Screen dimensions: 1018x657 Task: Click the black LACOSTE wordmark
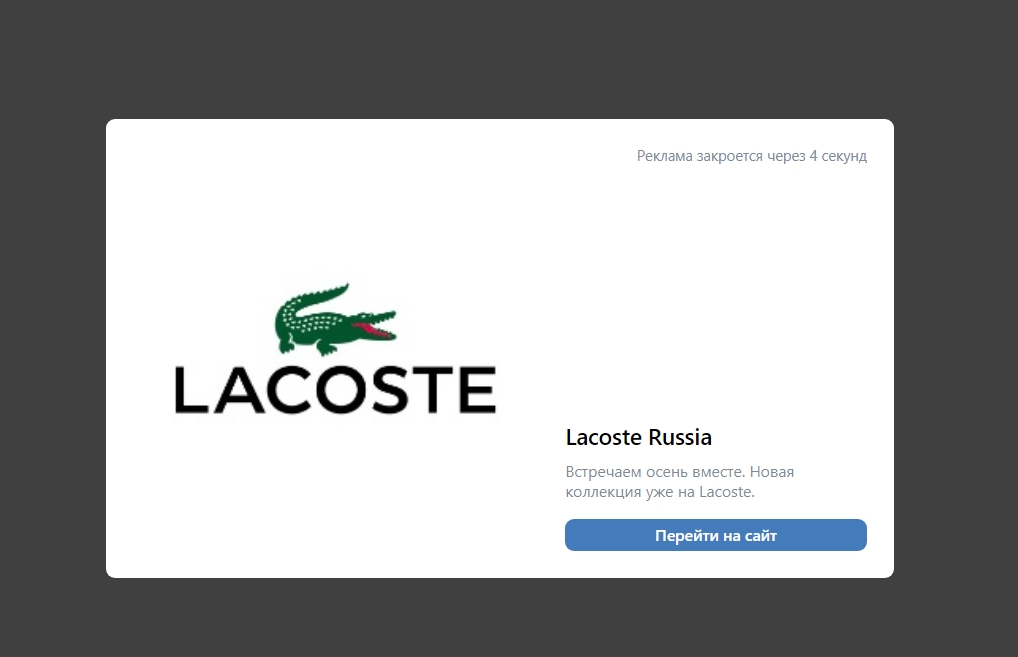pos(335,390)
